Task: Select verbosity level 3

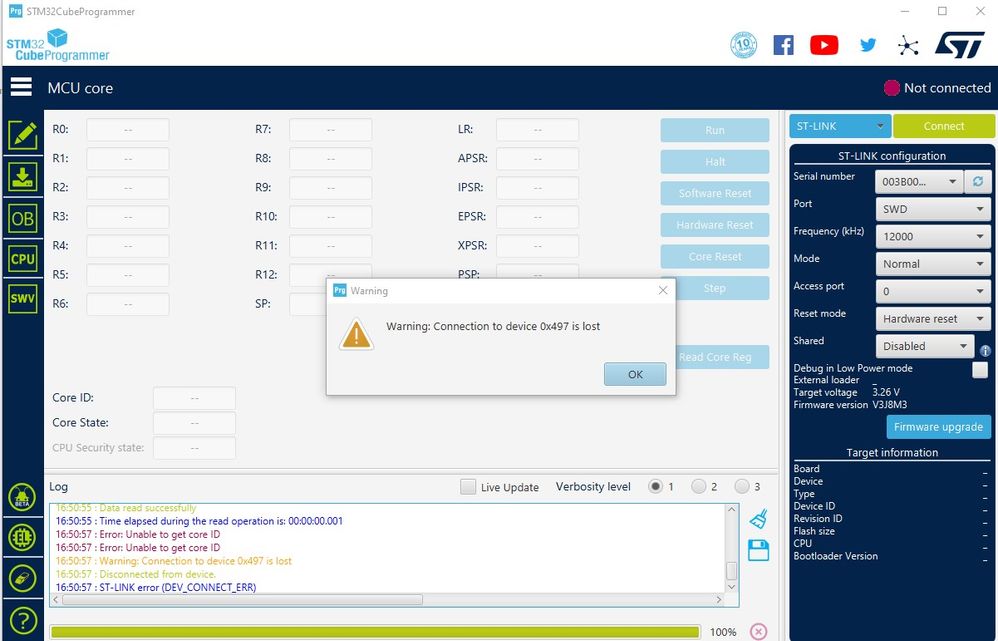Action: pos(741,486)
